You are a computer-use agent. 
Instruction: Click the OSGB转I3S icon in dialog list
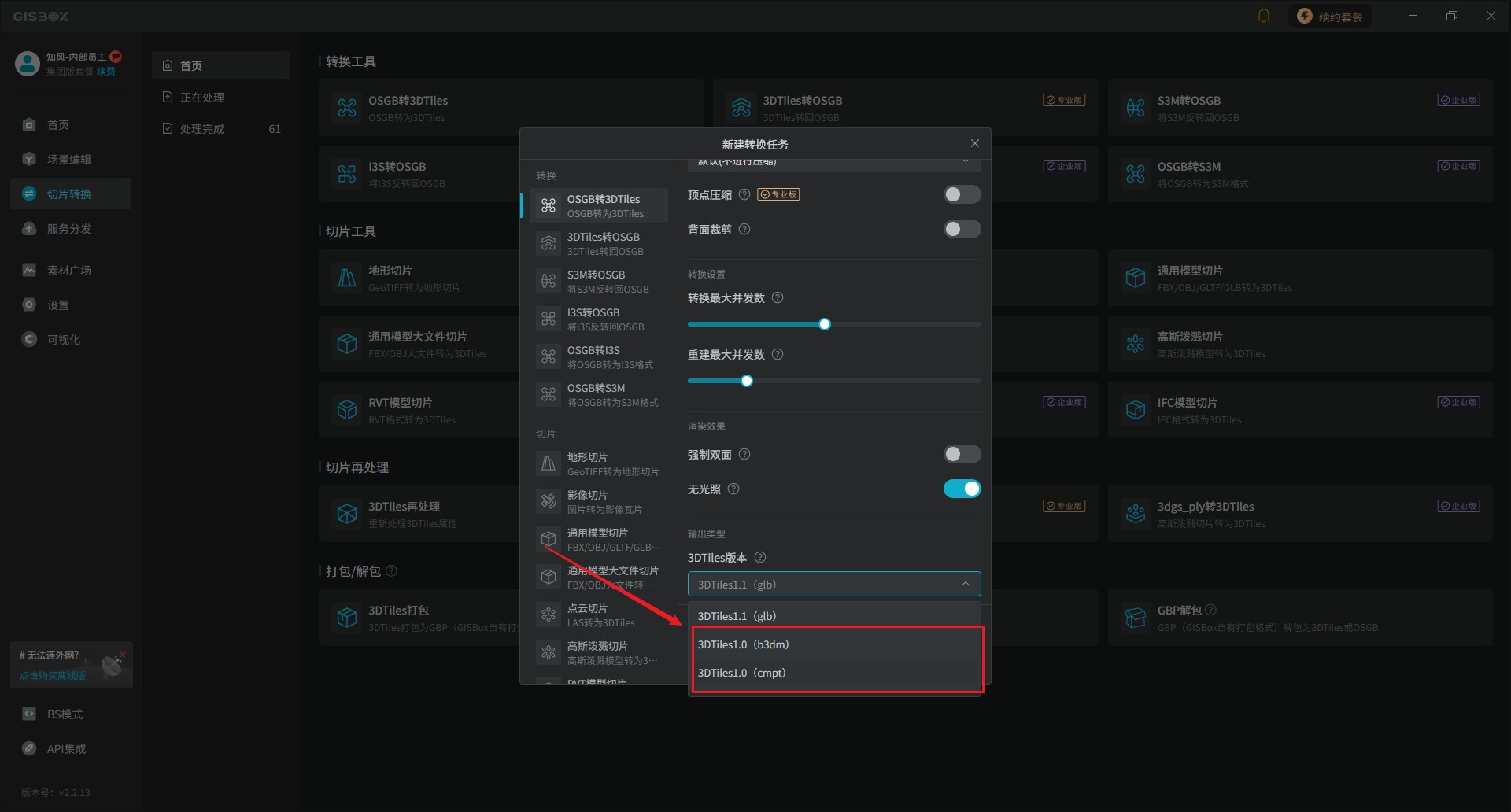(x=549, y=357)
